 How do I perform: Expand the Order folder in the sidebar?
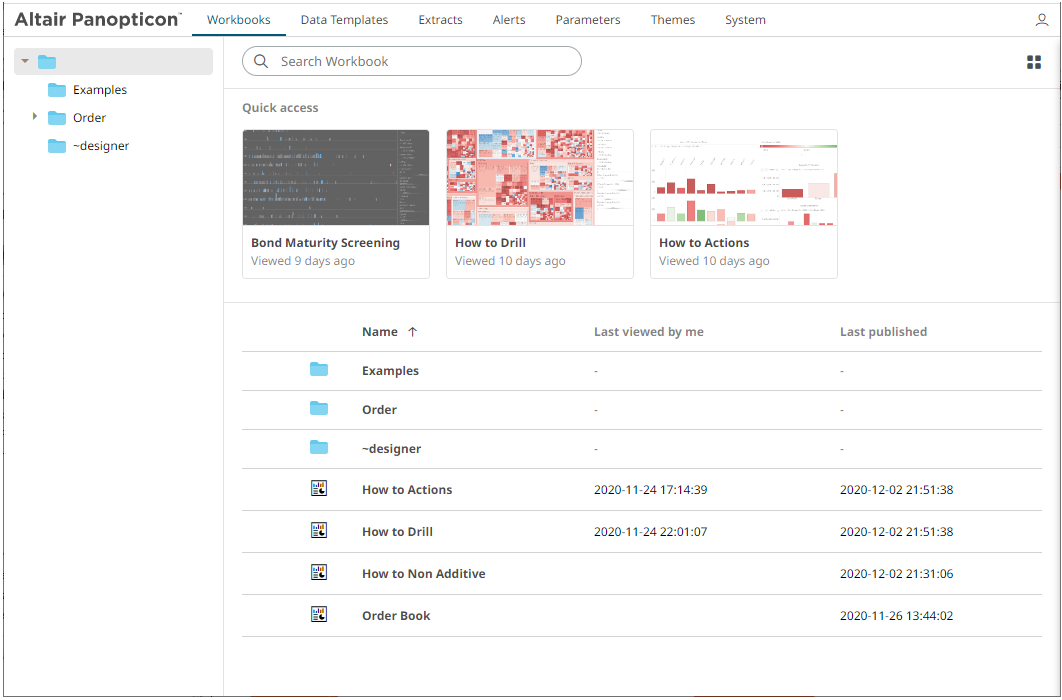click(35, 117)
